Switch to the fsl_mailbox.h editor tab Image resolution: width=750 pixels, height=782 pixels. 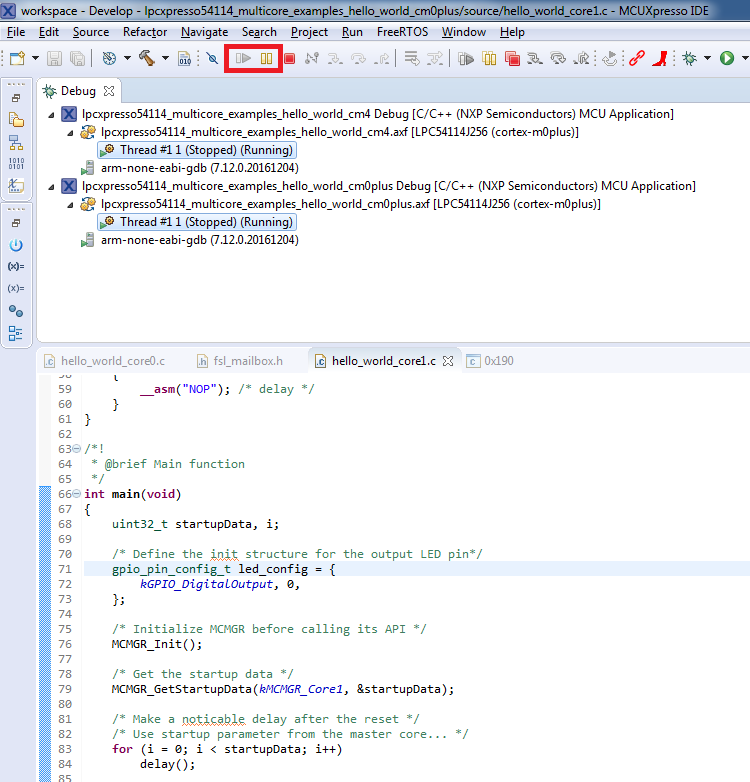(x=247, y=361)
